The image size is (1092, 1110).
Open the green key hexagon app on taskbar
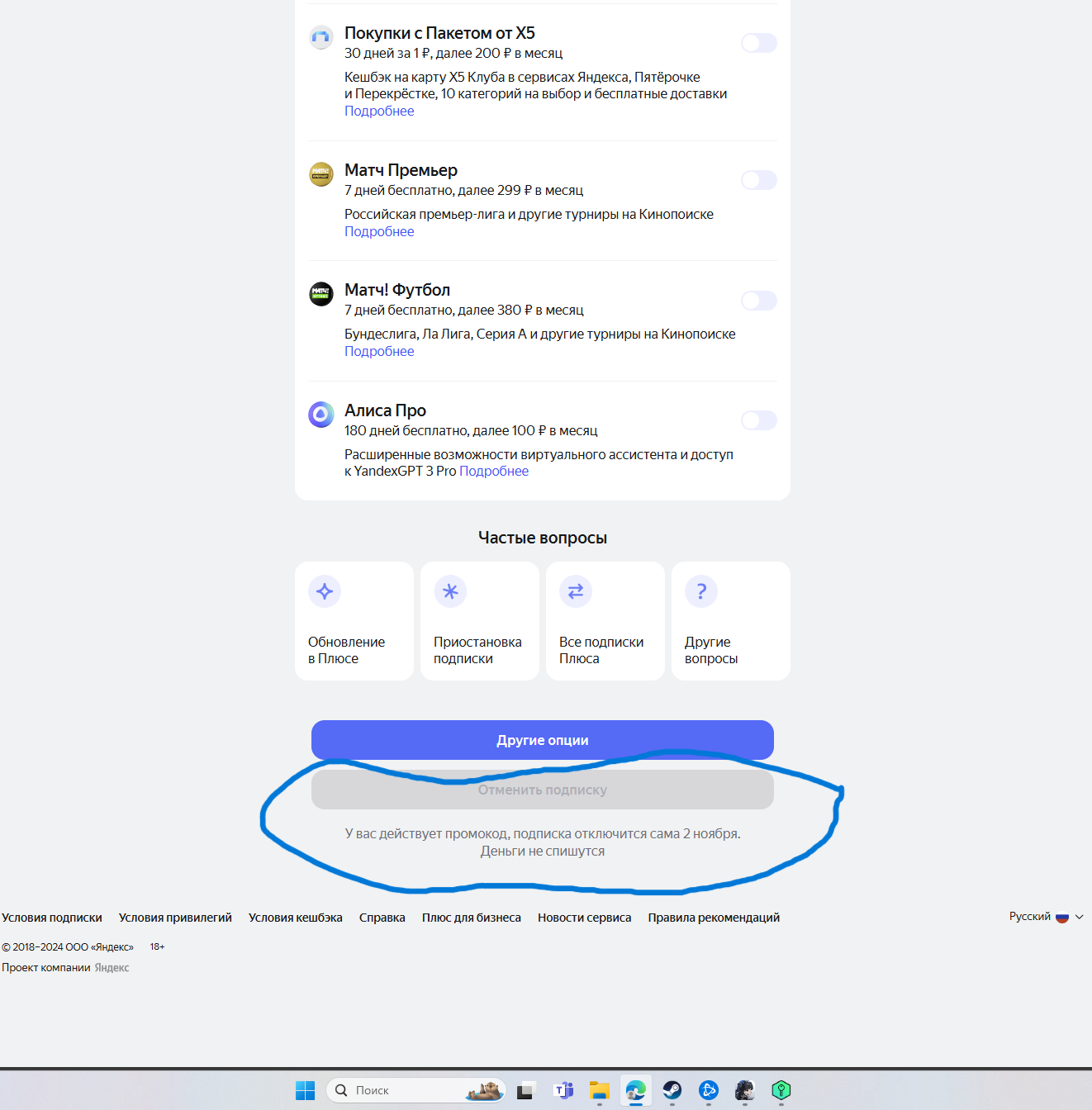(781, 1090)
